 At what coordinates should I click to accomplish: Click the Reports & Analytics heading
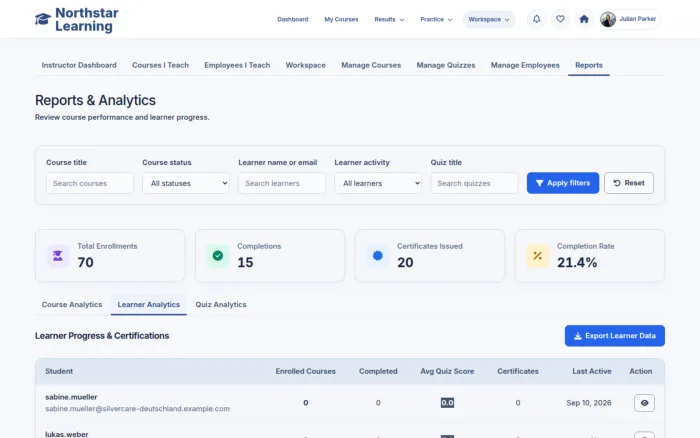(95, 100)
